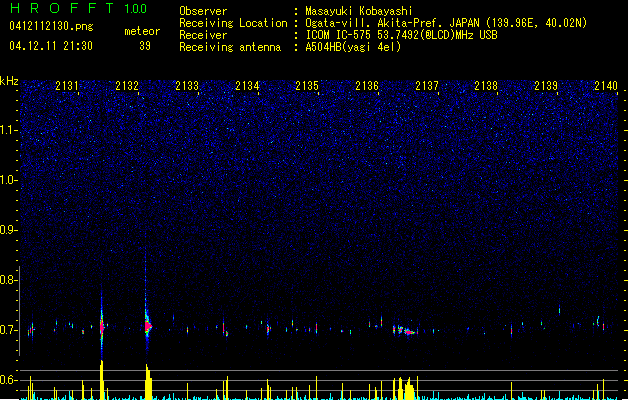The image size is (629, 400).
Task: Click the 'Receiving Location' label
Action: (233, 23)
